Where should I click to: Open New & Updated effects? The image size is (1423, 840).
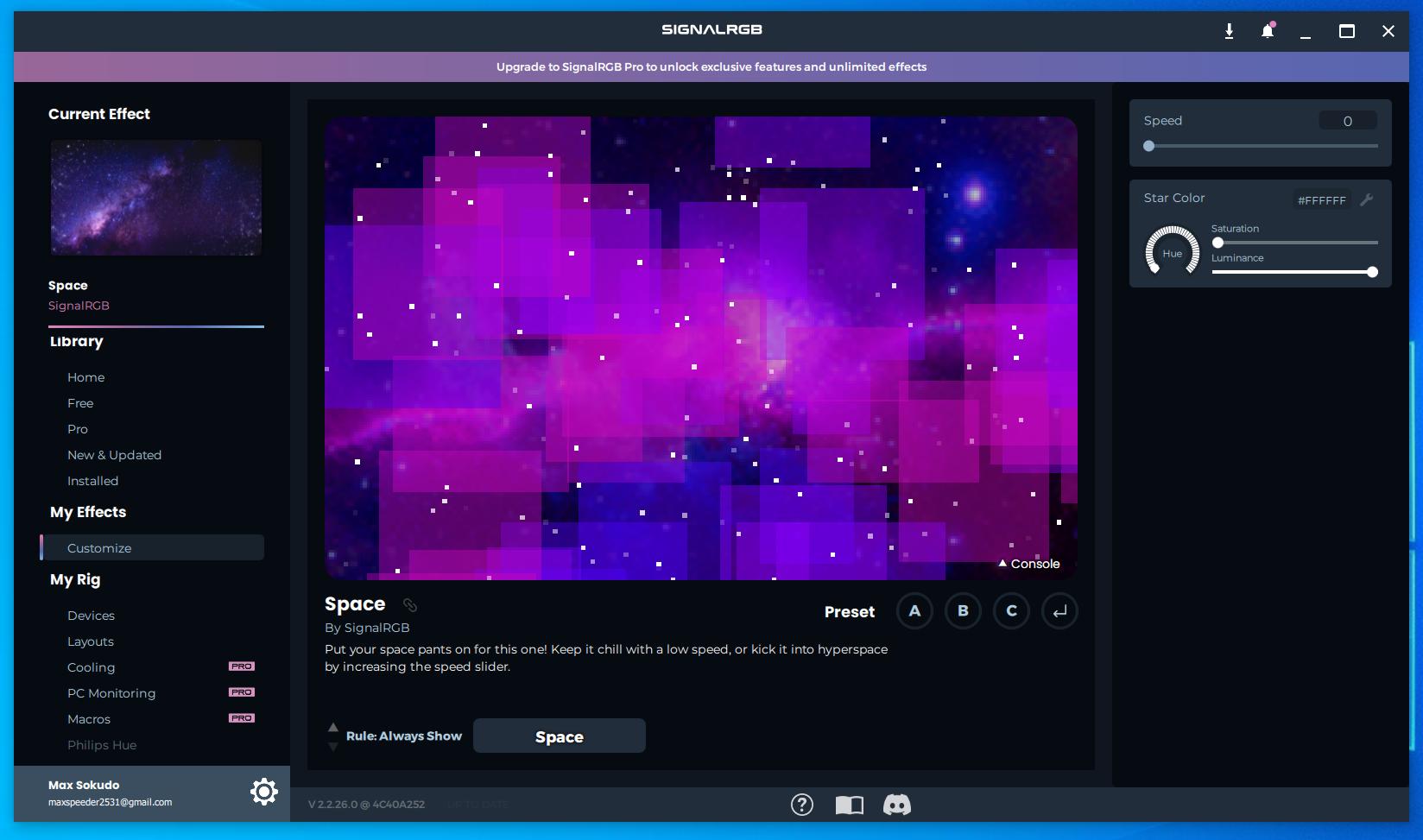[x=114, y=455]
